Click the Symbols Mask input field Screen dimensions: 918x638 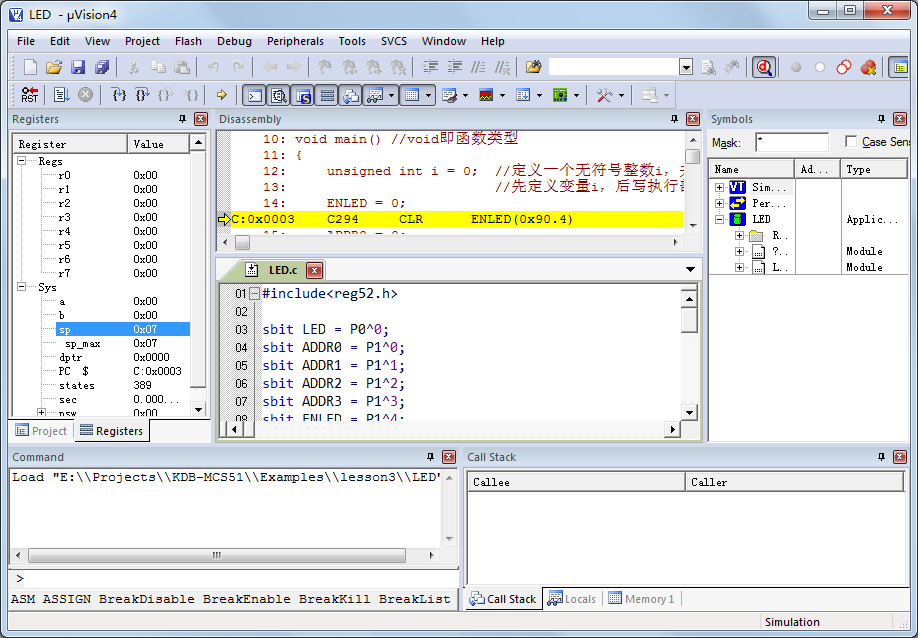click(x=791, y=142)
